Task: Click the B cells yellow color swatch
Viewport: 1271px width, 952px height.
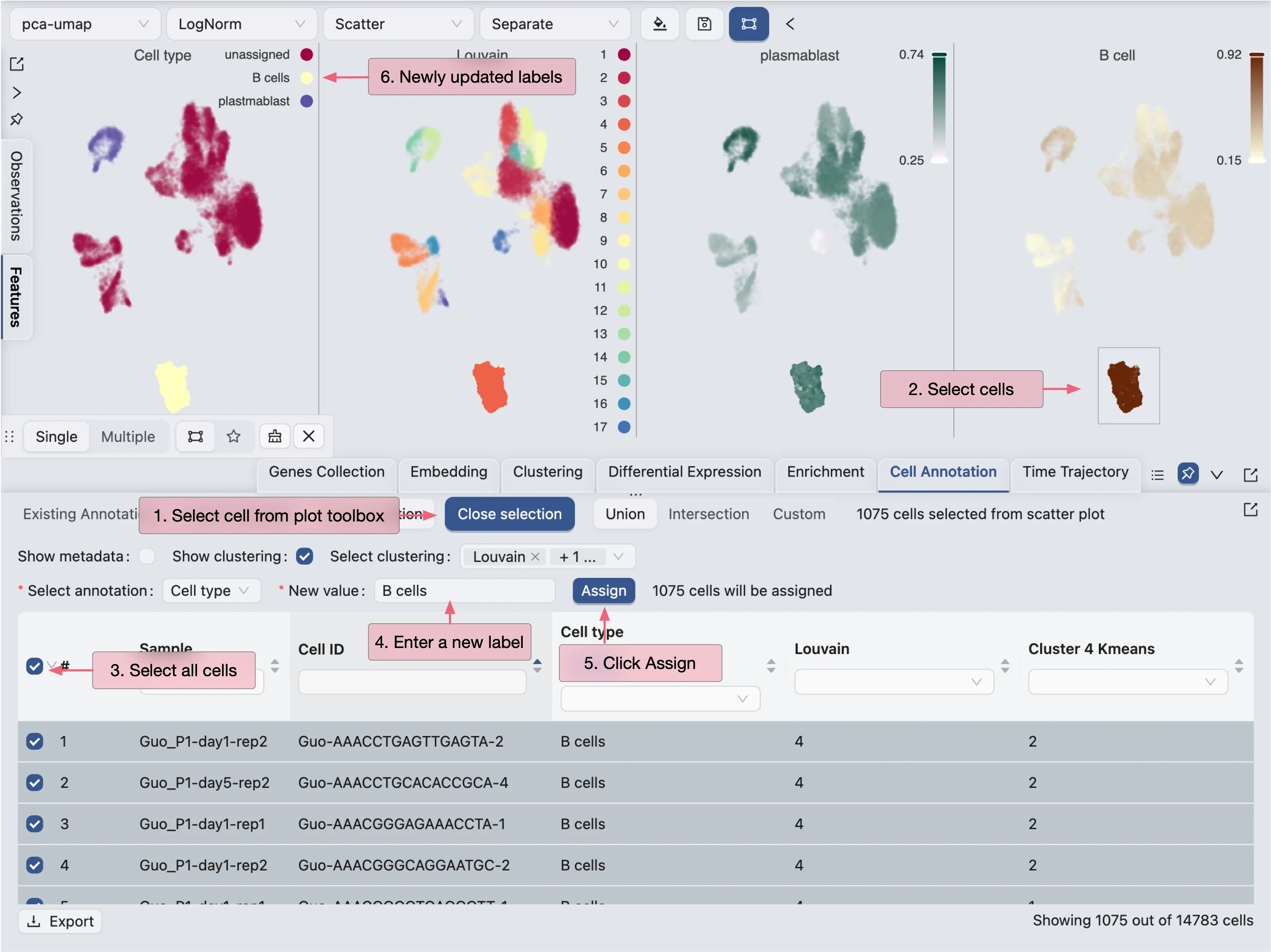Action: 306,78
